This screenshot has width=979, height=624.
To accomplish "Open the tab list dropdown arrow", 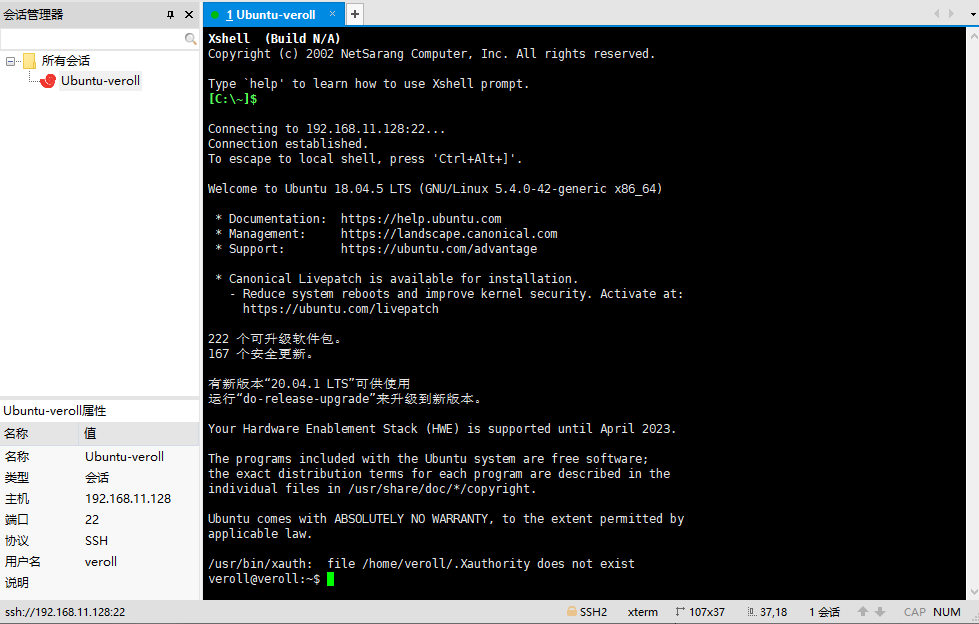I will (972, 14).
